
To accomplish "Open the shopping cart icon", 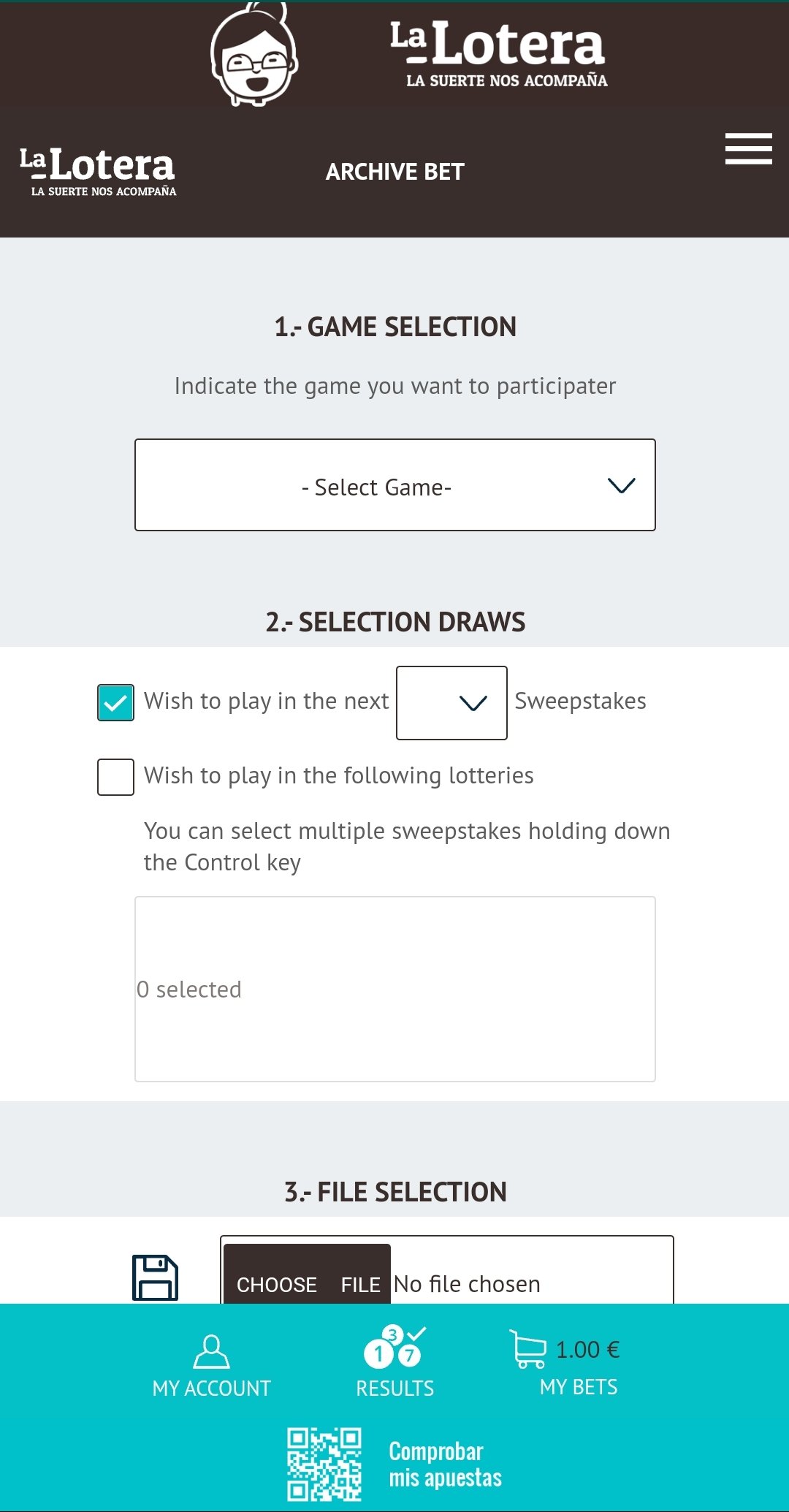I will click(527, 1348).
